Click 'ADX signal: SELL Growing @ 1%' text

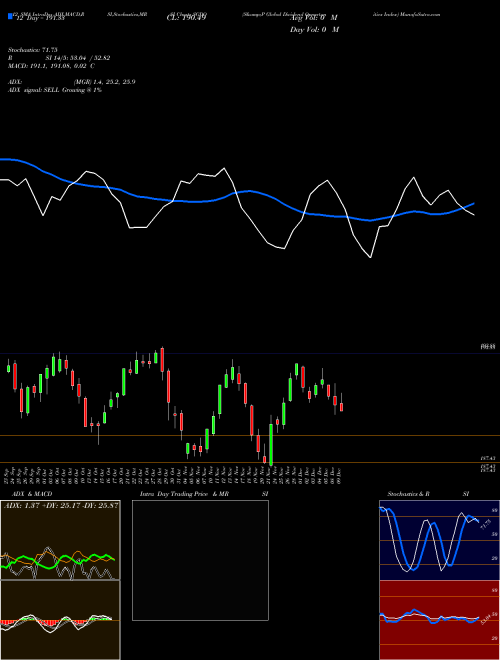tap(55, 90)
